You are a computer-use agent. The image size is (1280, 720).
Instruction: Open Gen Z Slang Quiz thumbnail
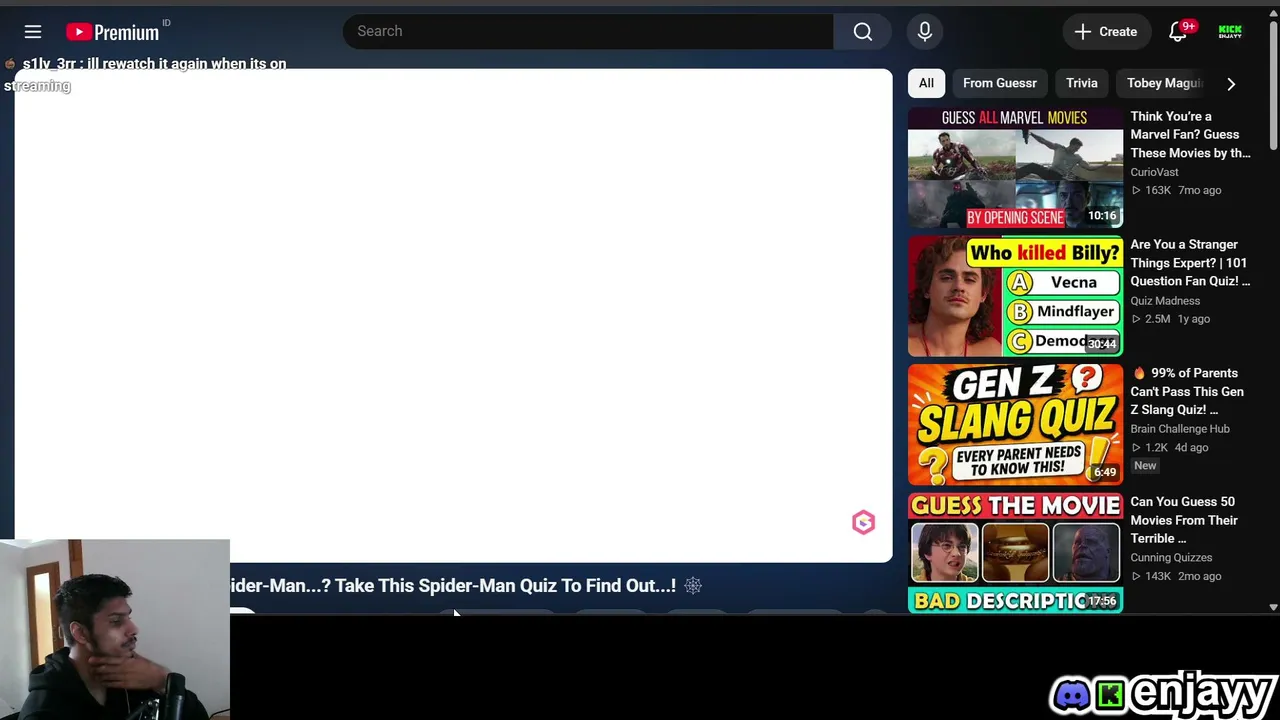1015,425
